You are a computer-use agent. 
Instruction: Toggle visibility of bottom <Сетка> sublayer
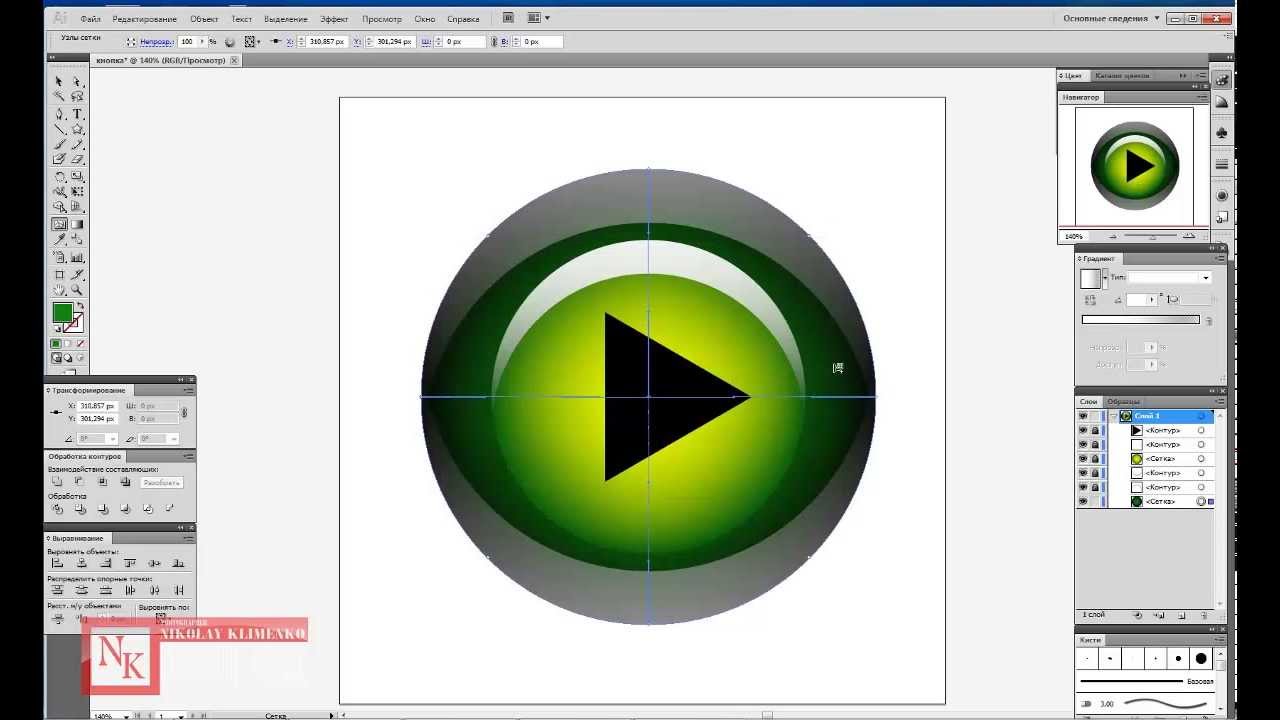(1082, 502)
